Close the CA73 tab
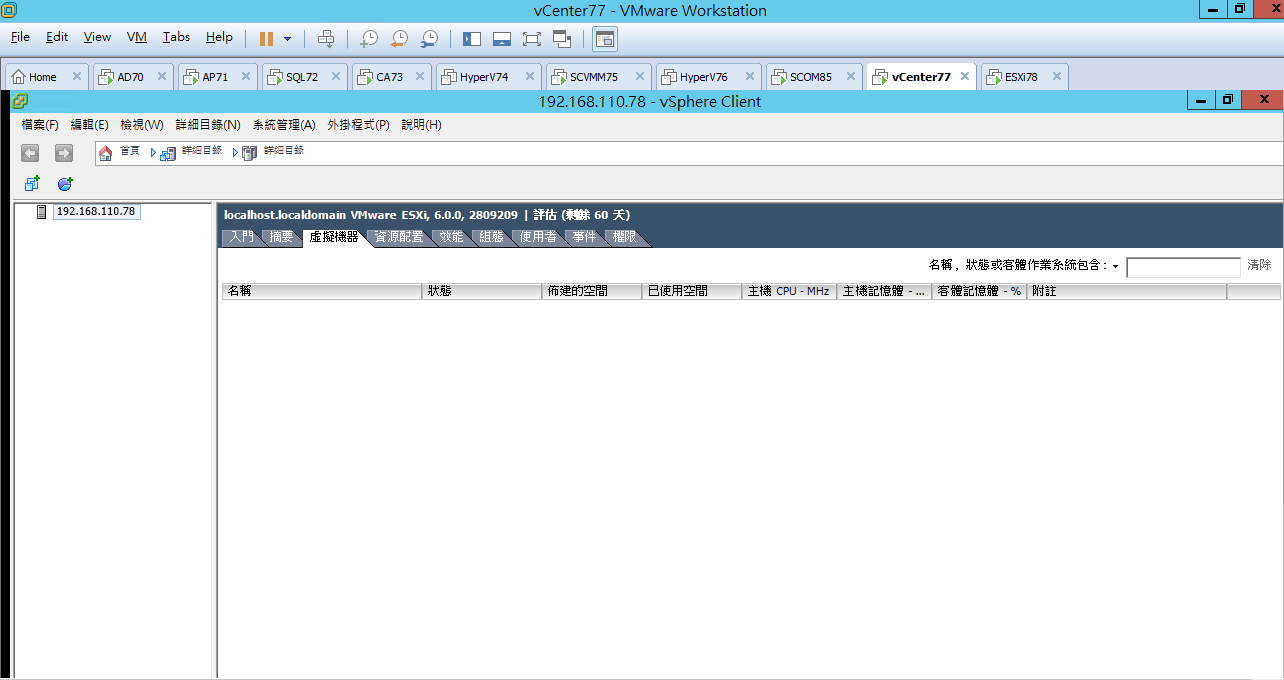Image resolution: width=1284 pixels, height=680 pixels. pyautogui.click(x=421, y=76)
